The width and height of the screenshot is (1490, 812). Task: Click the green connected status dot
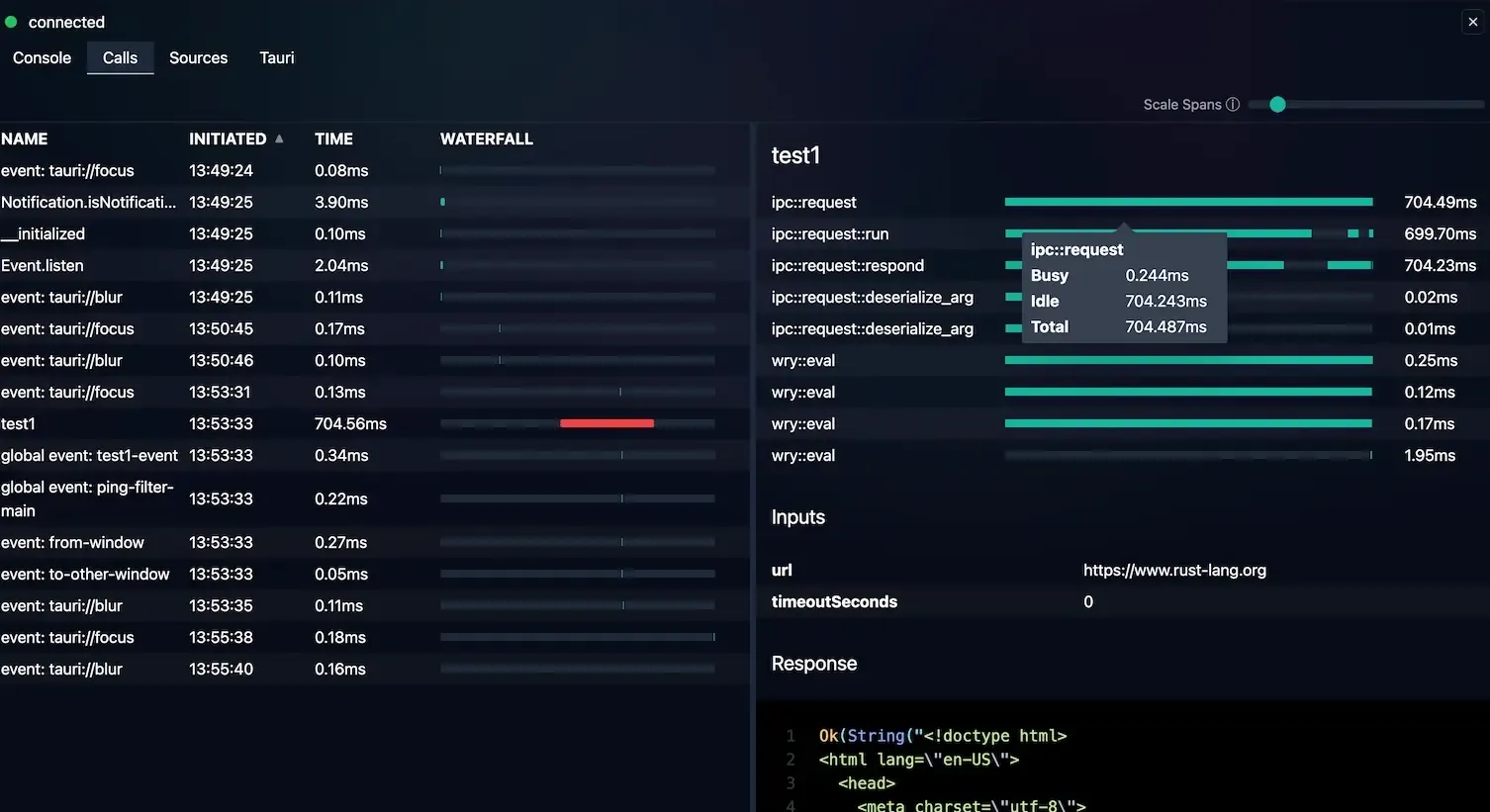(11, 22)
